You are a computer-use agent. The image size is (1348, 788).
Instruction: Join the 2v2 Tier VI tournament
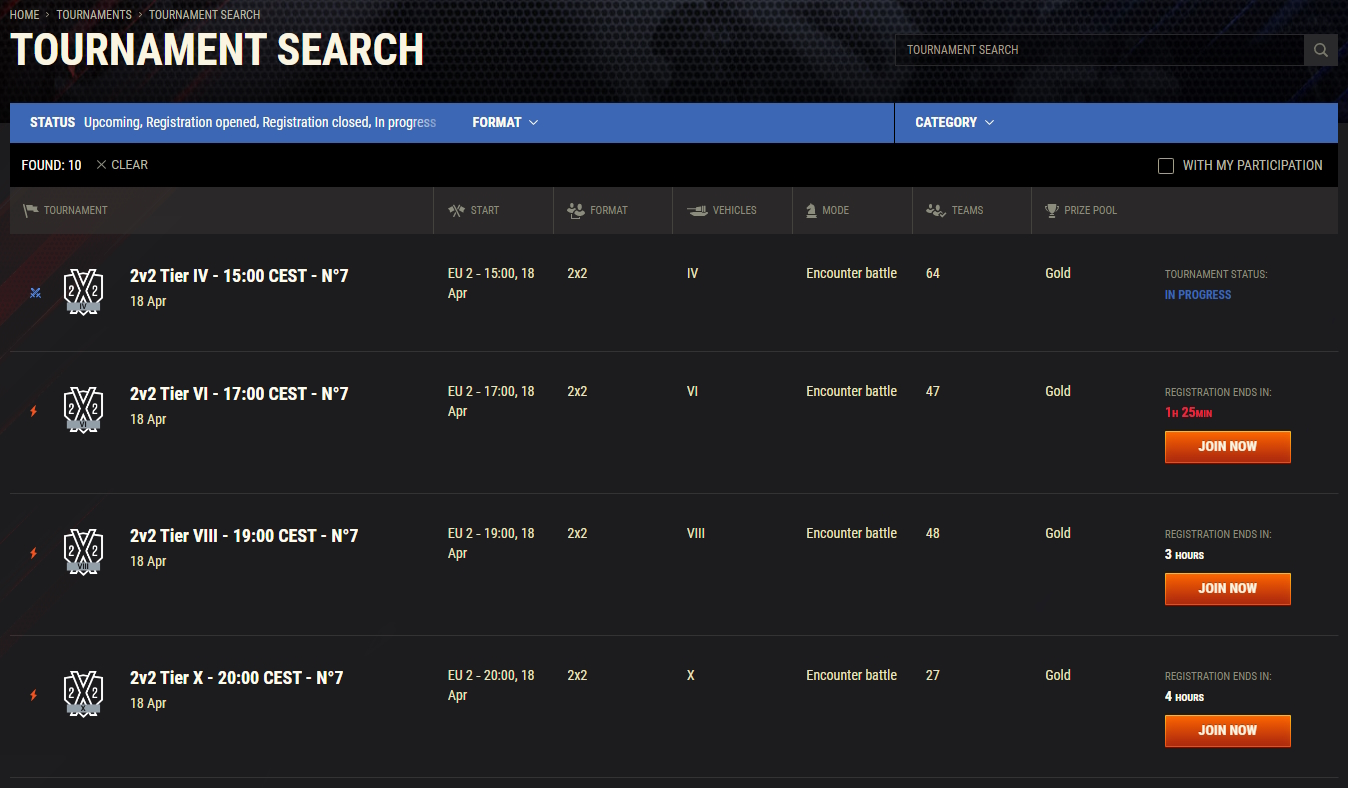(x=1227, y=447)
